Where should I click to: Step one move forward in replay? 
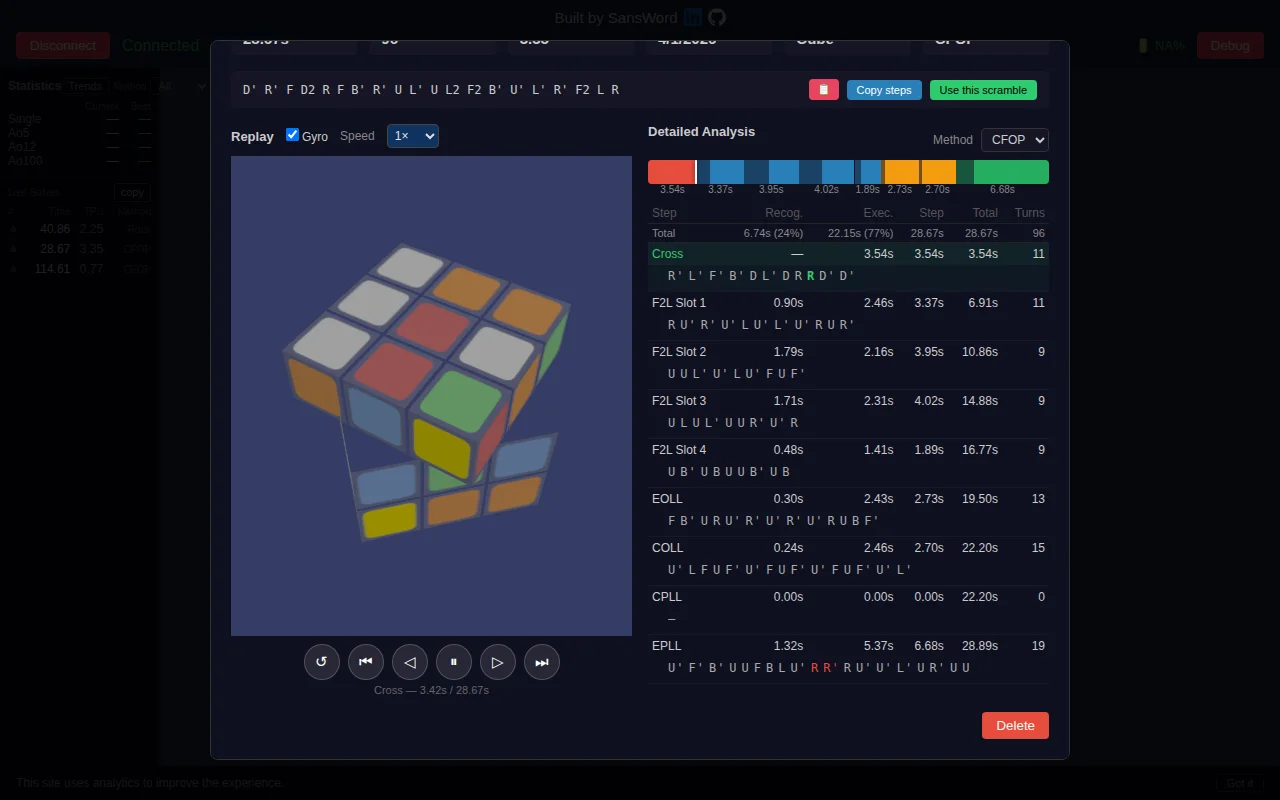(497, 662)
